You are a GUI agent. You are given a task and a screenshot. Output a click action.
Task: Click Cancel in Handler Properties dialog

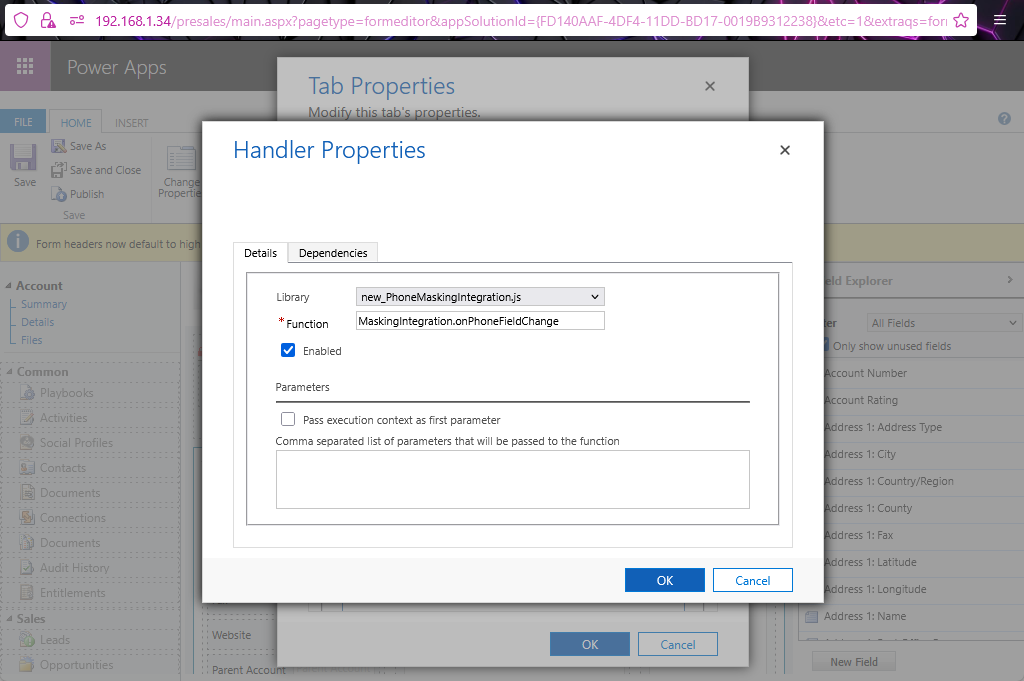coord(752,580)
